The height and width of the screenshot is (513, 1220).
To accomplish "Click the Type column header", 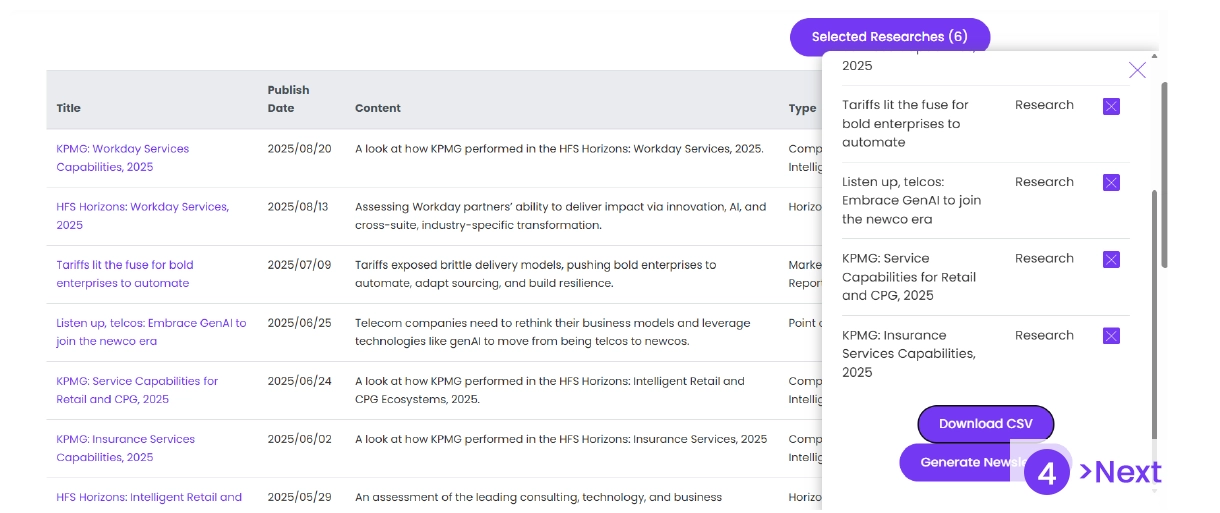I will click(802, 108).
